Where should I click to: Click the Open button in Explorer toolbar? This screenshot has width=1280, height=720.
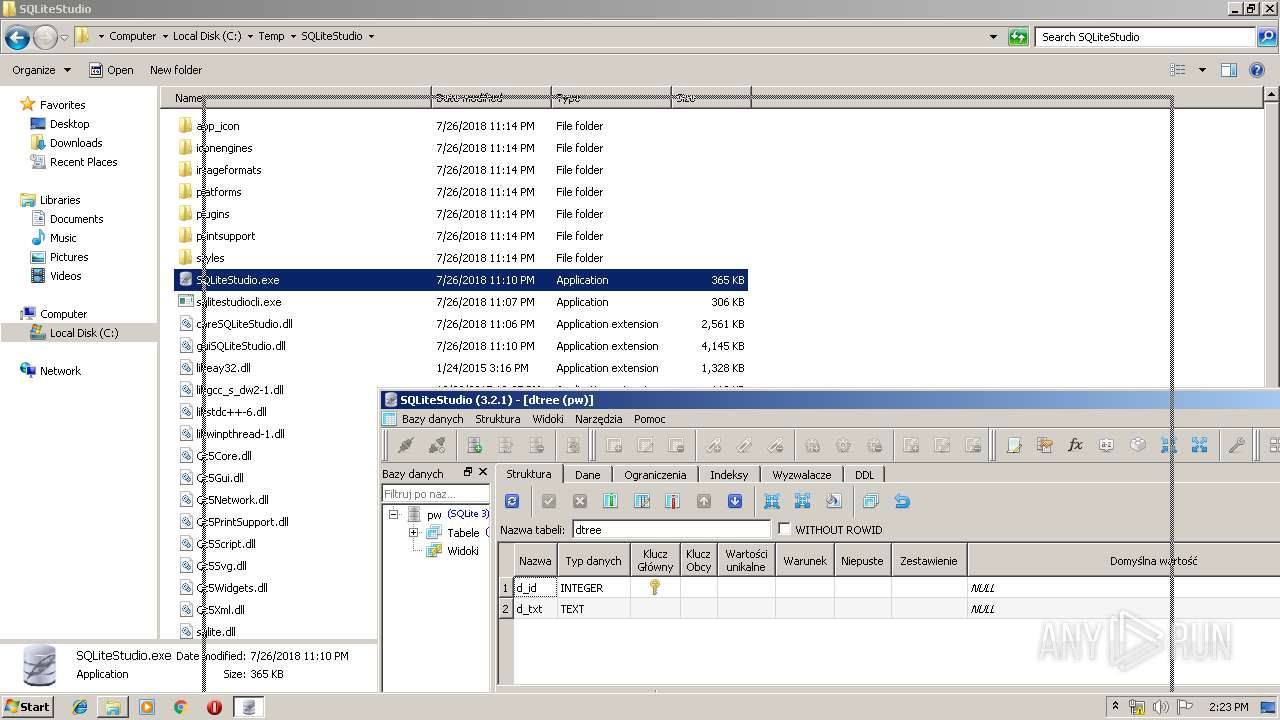point(111,70)
